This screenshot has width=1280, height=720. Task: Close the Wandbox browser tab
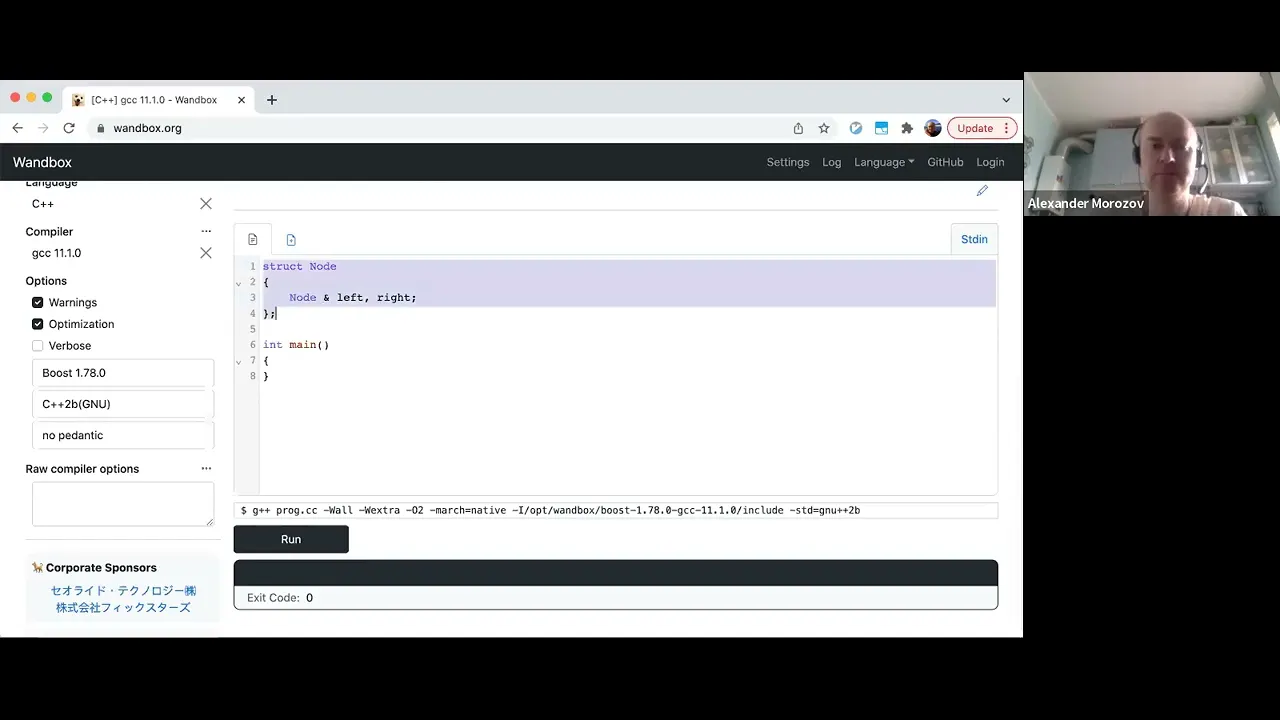(x=241, y=100)
